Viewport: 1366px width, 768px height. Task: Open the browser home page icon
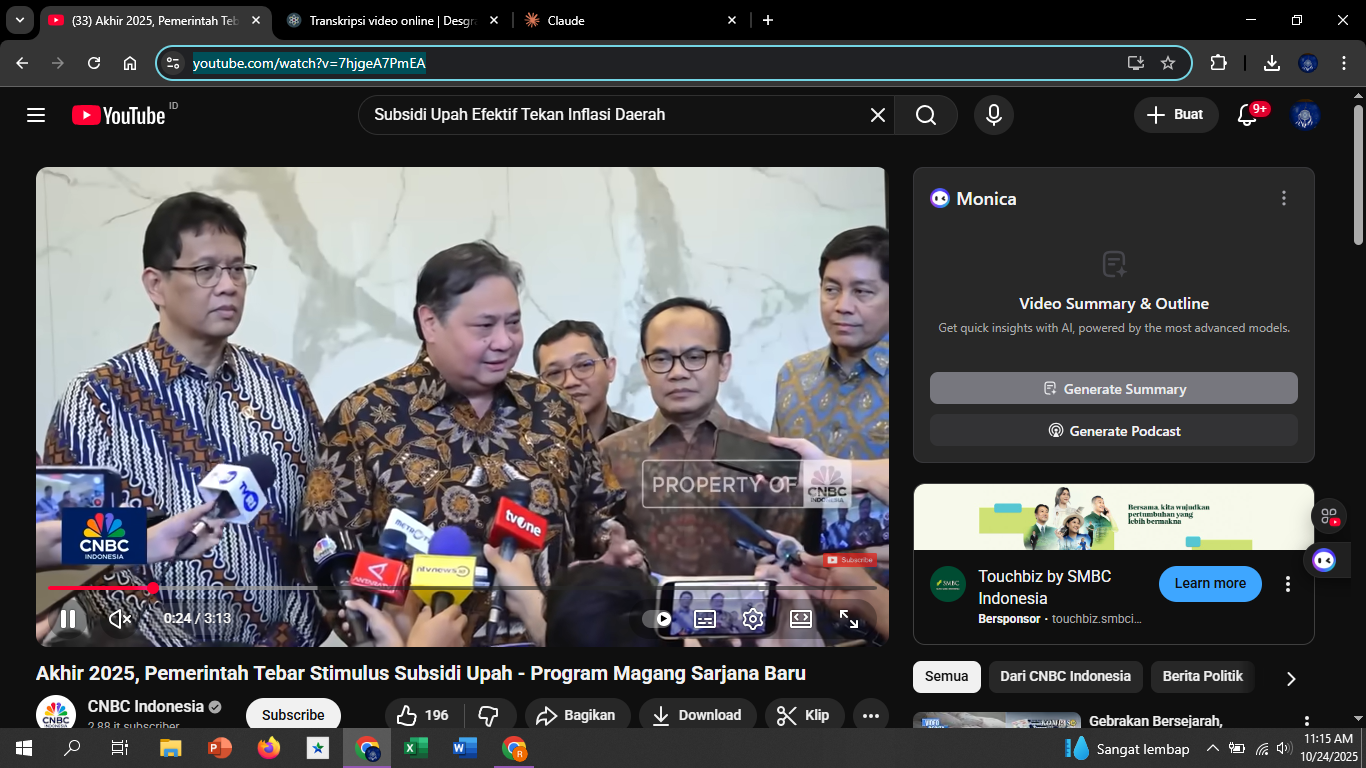click(130, 63)
